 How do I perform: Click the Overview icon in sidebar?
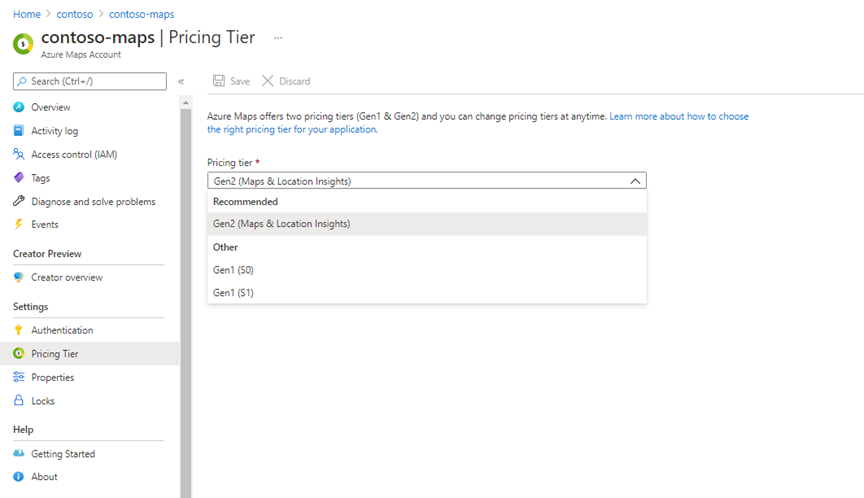(18, 107)
